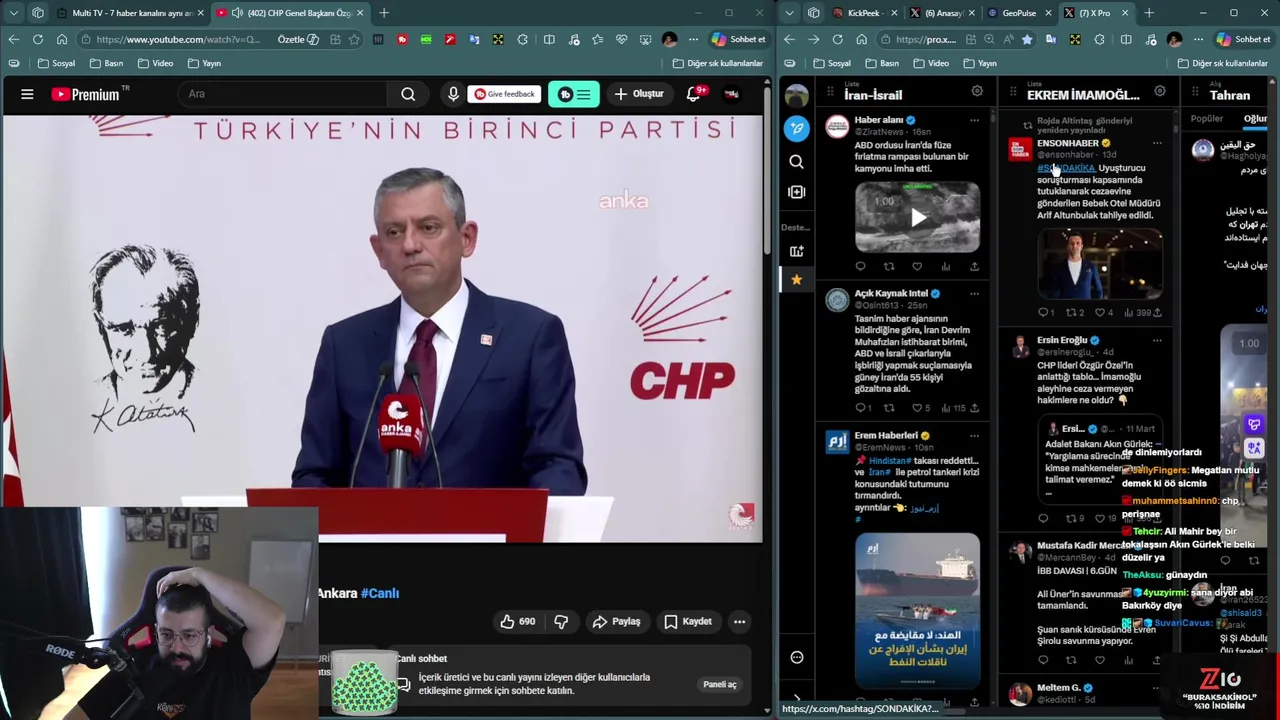Open ENSONHABER post image thumbnail

coord(1099,264)
